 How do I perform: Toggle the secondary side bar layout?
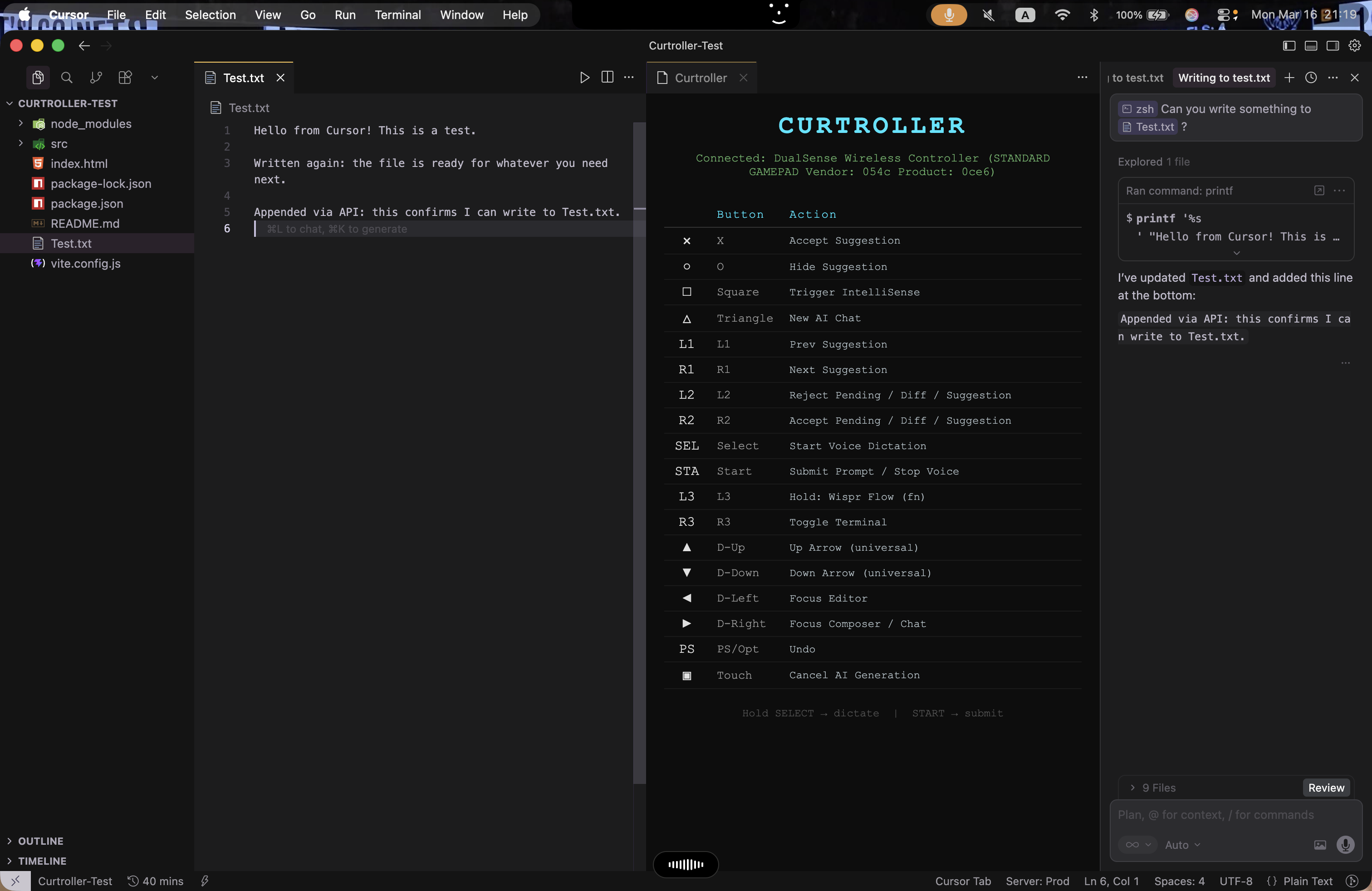(x=1332, y=45)
